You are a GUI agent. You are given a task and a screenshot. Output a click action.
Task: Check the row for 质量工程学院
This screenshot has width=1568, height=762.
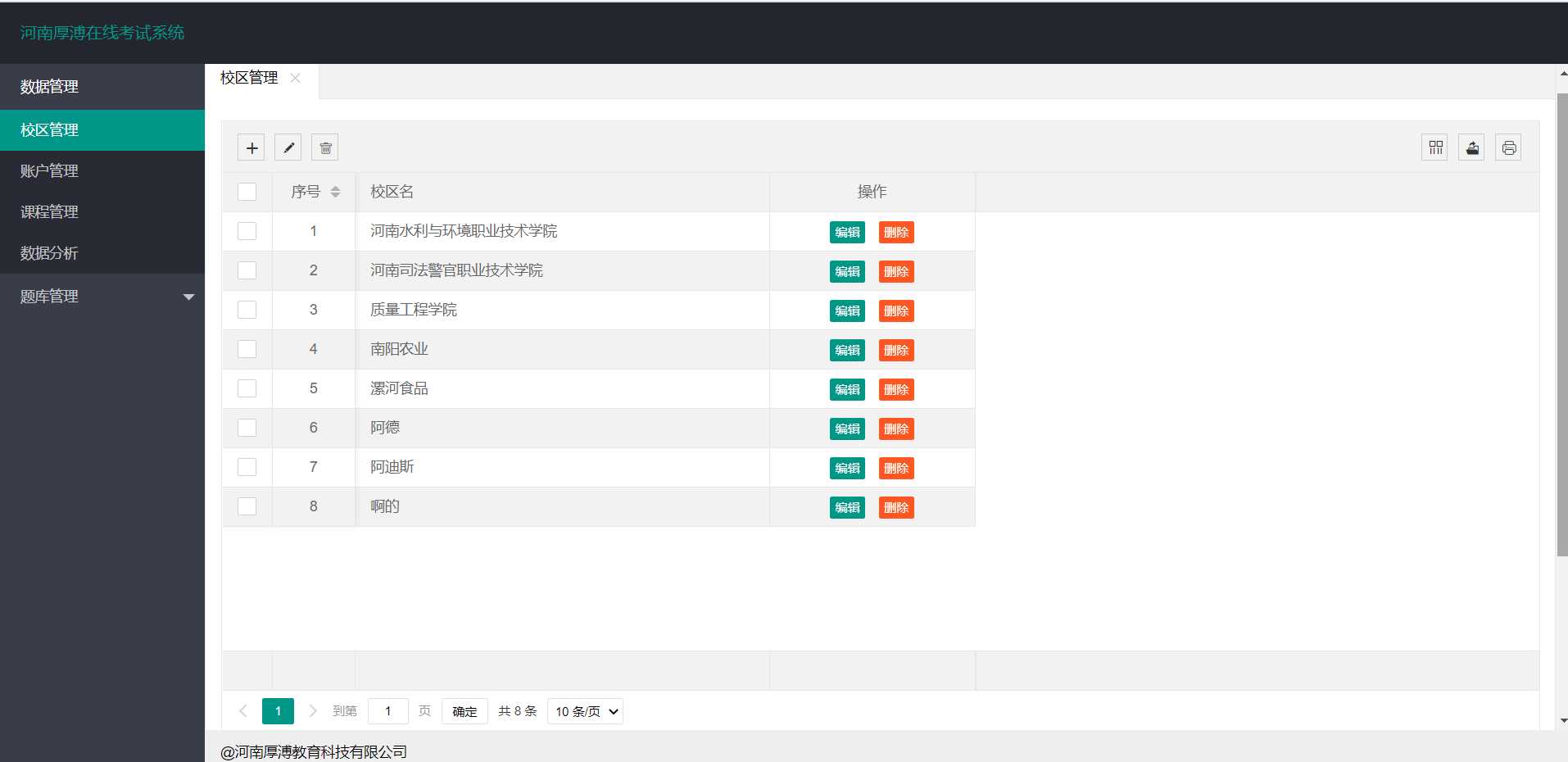247,310
